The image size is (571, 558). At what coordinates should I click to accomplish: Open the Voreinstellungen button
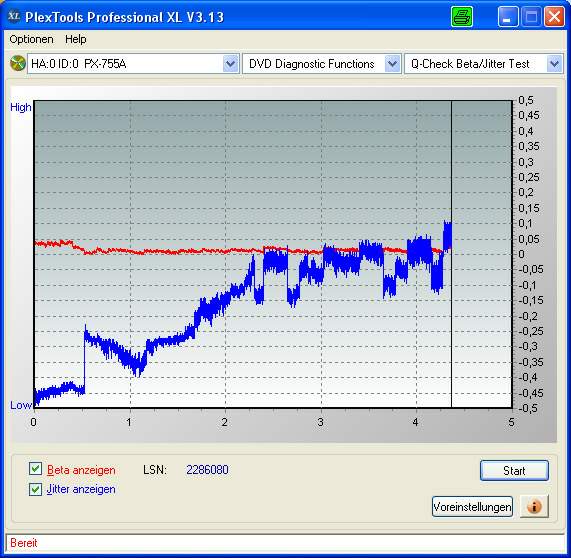click(472, 506)
